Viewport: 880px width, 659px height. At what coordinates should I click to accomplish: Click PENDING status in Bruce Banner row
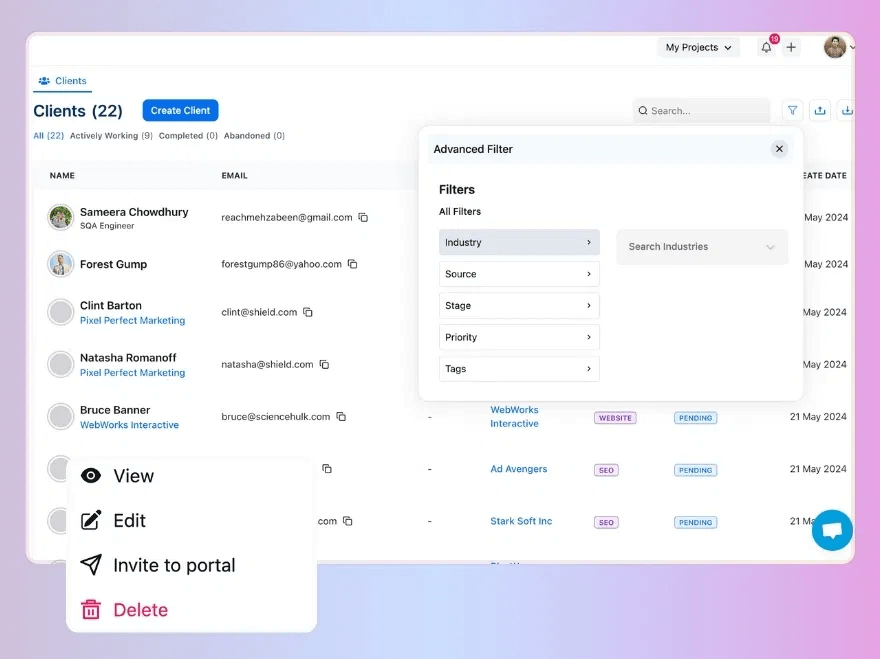coord(695,418)
